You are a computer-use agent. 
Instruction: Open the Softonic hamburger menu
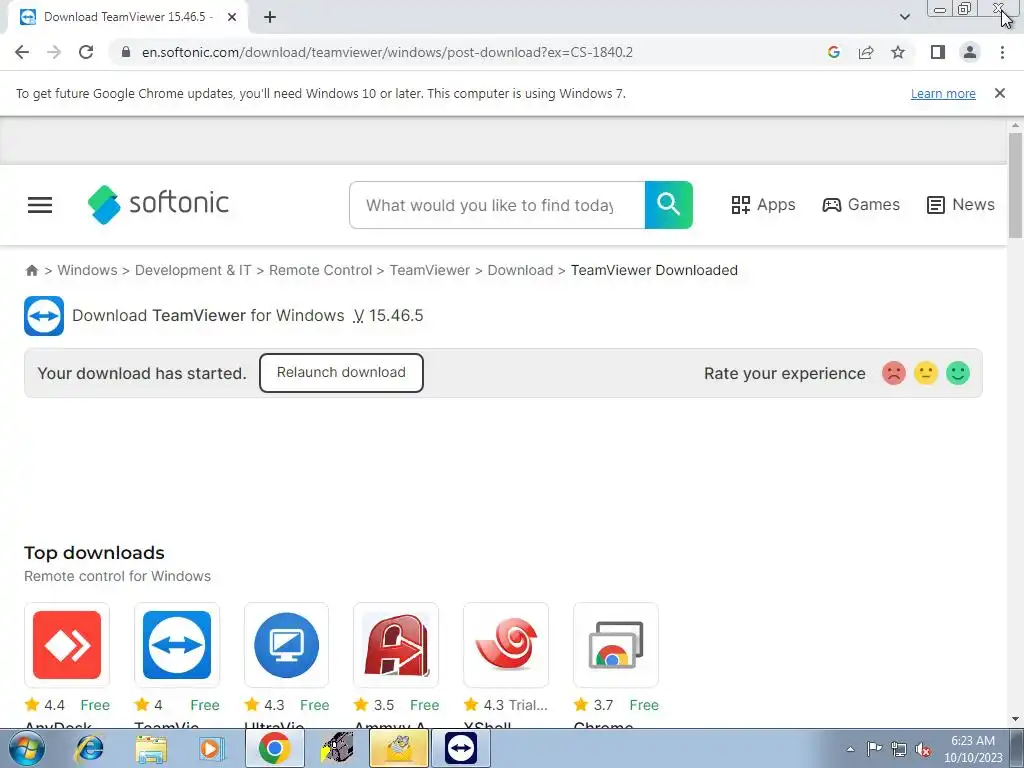pyautogui.click(x=40, y=205)
